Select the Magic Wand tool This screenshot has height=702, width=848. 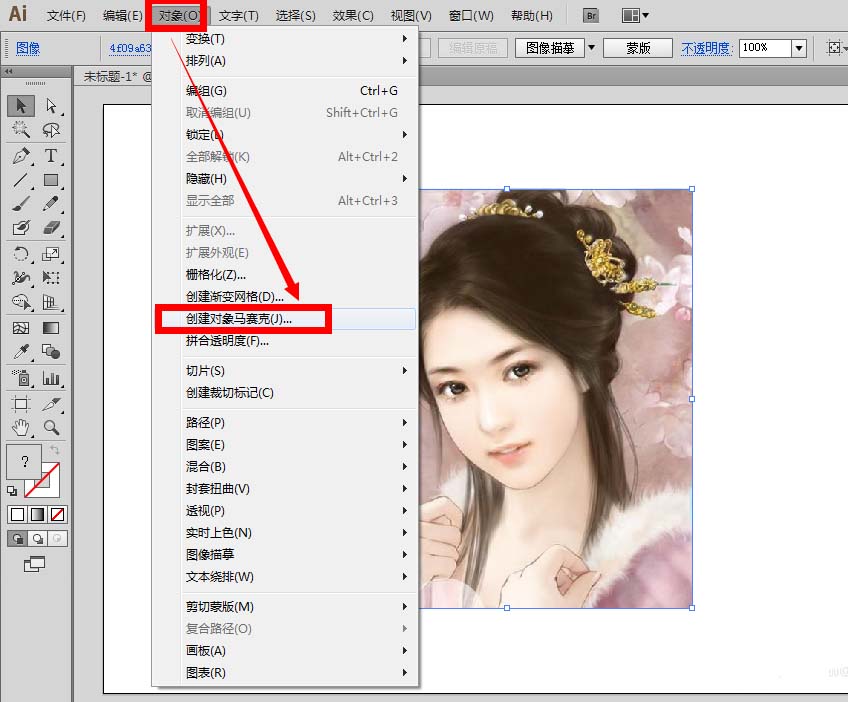tap(21, 129)
